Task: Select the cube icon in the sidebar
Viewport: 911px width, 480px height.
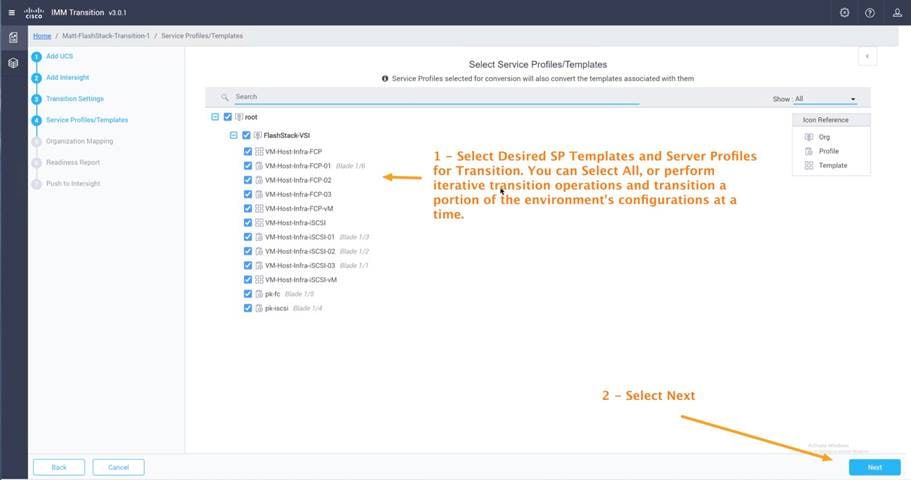Action: click(x=13, y=63)
